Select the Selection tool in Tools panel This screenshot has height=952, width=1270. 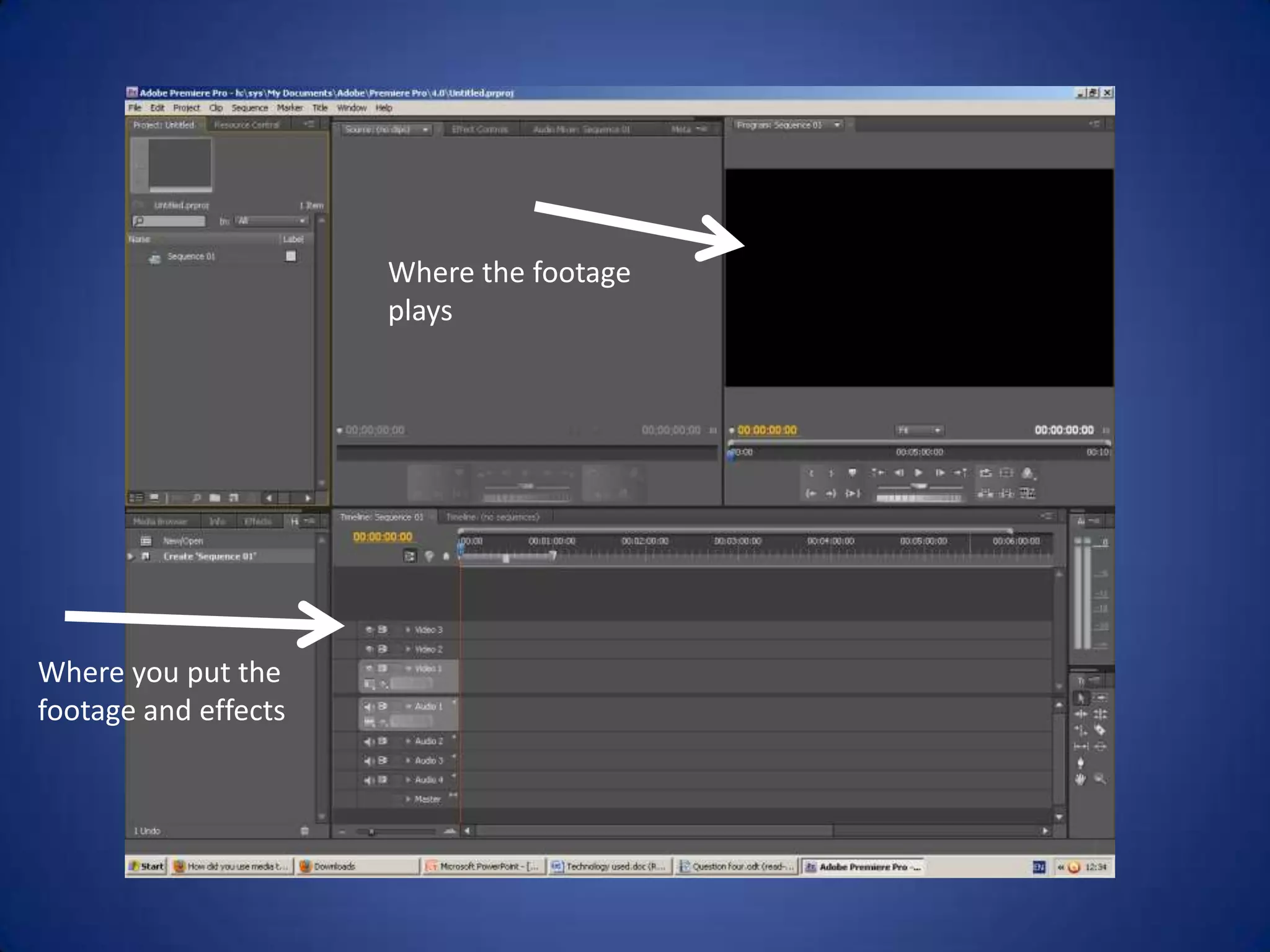point(1081,698)
